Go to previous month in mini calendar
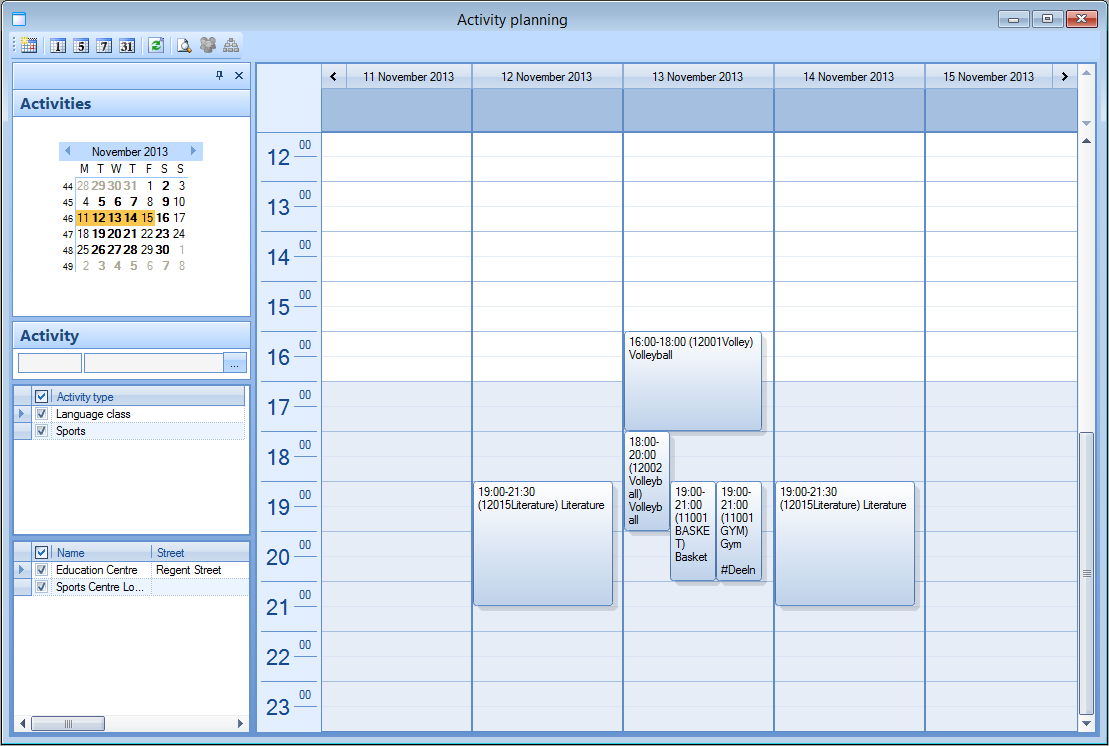Viewport: 1109px width, 746px height. (67, 151)
